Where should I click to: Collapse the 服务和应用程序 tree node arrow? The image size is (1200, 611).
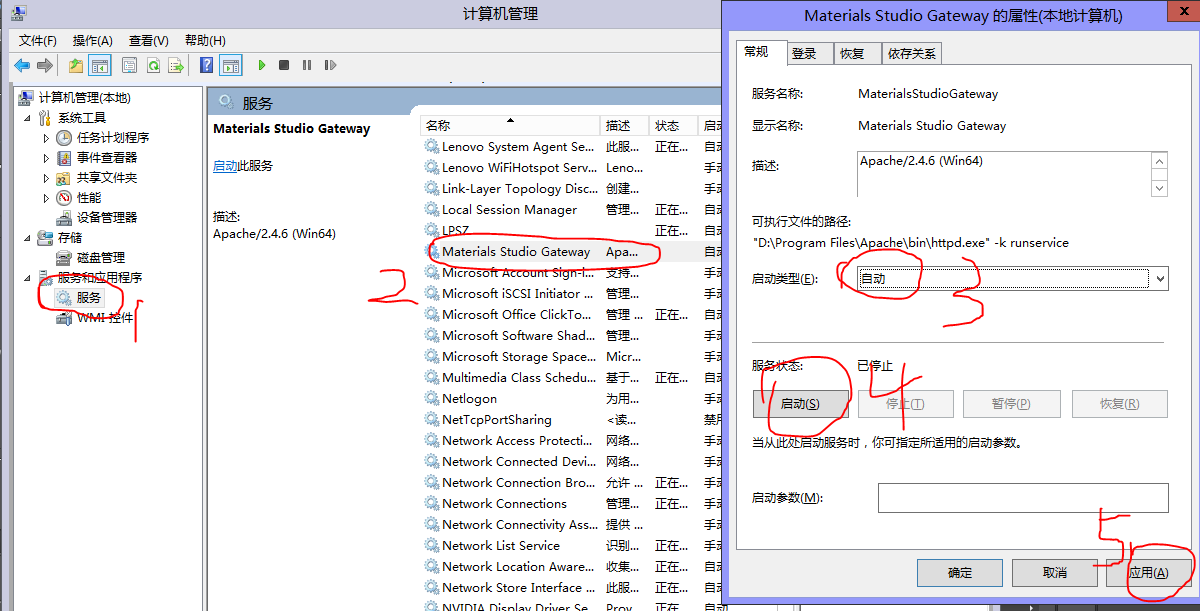[x=27, y=277]
